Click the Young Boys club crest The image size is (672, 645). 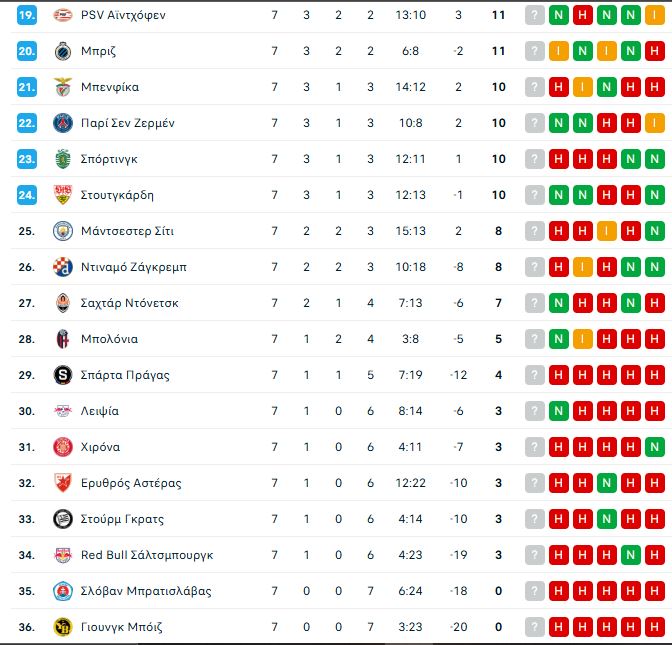(x=63, y=627)
